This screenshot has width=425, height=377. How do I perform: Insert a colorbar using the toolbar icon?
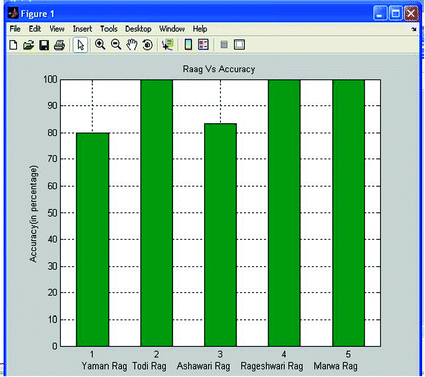188,45
